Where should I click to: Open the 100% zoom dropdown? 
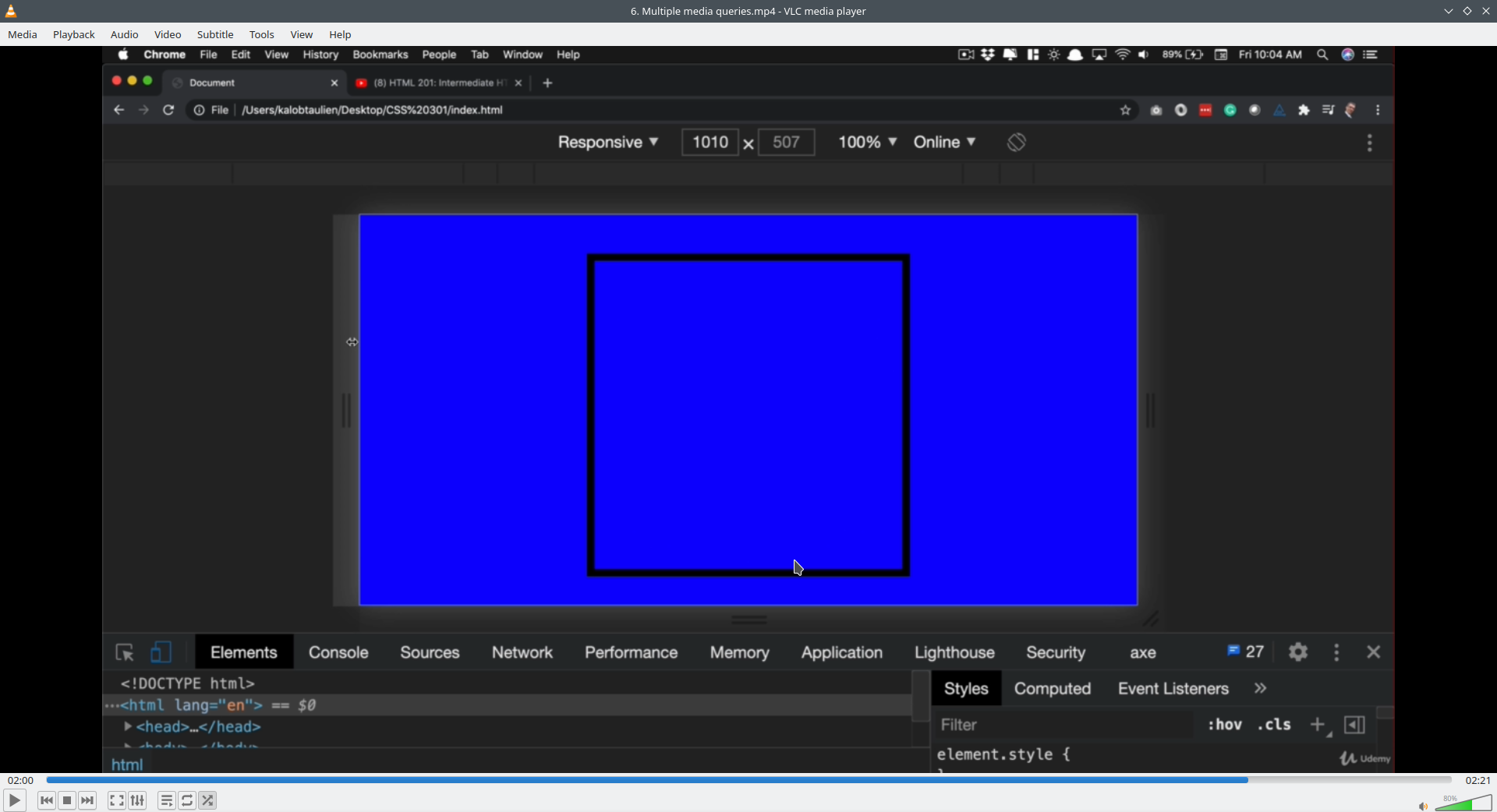[867, 143]
